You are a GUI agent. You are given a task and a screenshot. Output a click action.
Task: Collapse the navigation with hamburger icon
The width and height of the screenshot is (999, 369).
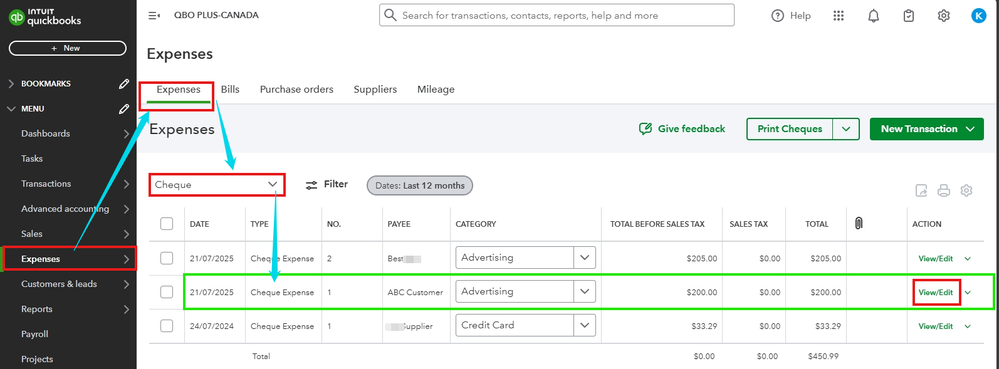[x=154, y=15]
